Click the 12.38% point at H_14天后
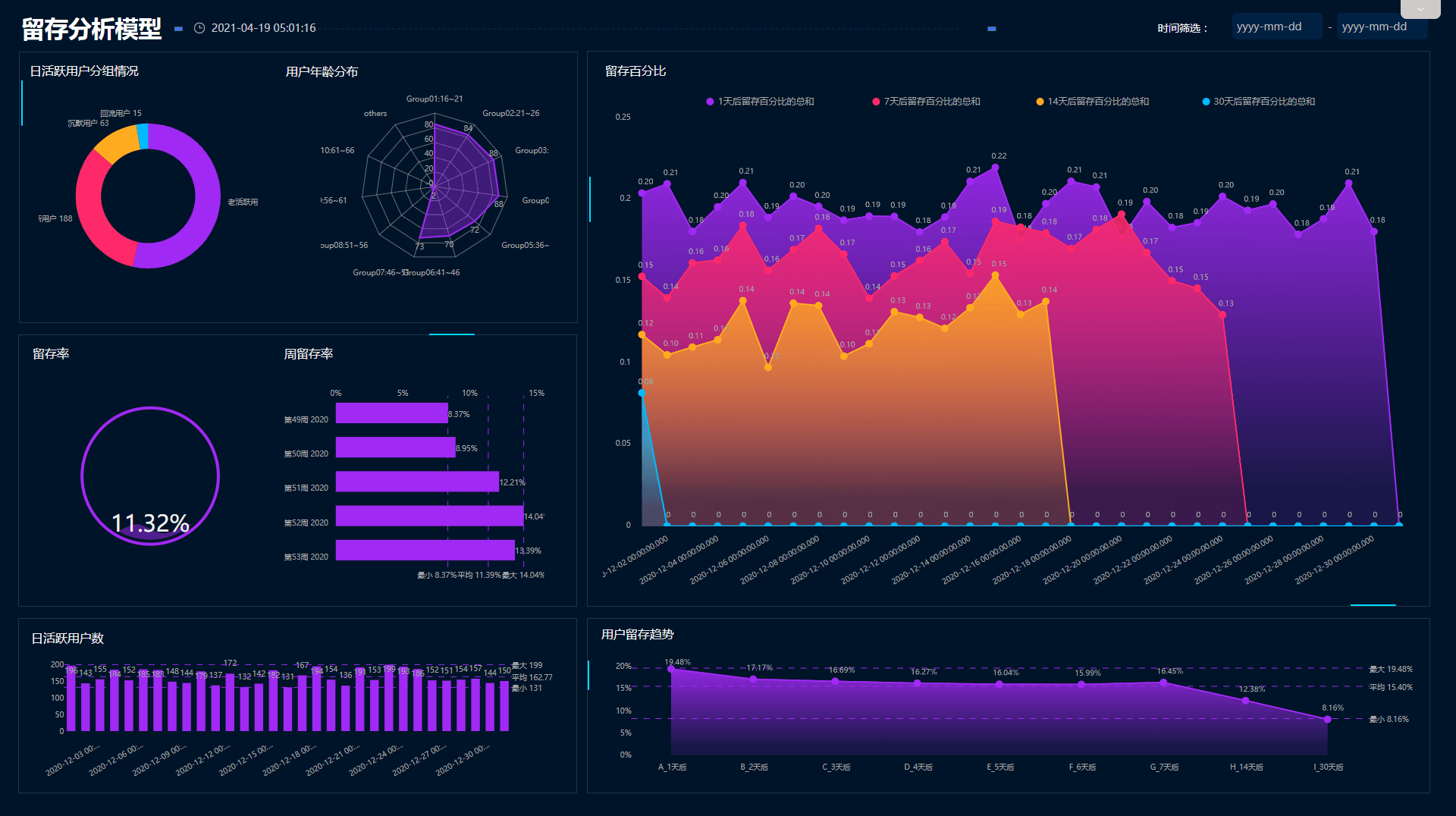 (1245, 701)
